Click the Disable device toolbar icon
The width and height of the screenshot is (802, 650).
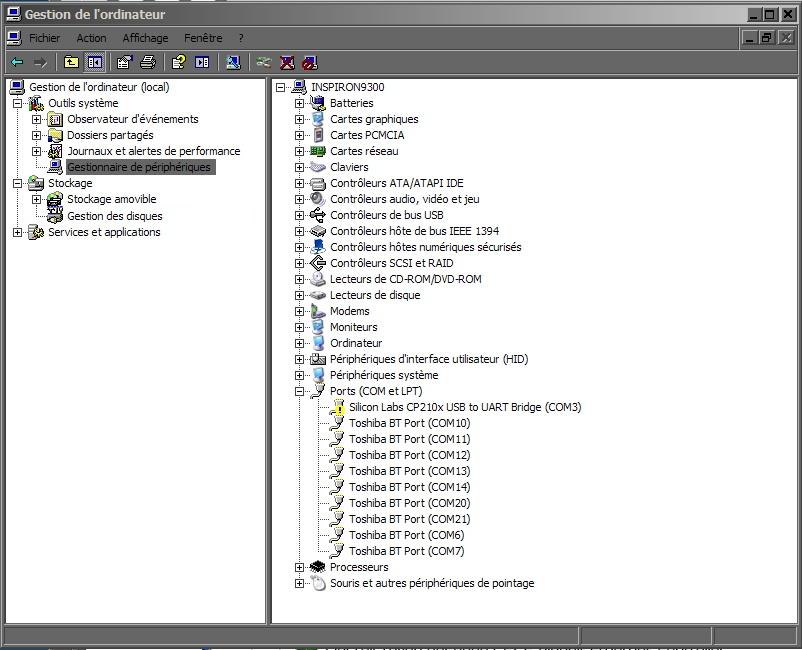click(x=310, y=62)
